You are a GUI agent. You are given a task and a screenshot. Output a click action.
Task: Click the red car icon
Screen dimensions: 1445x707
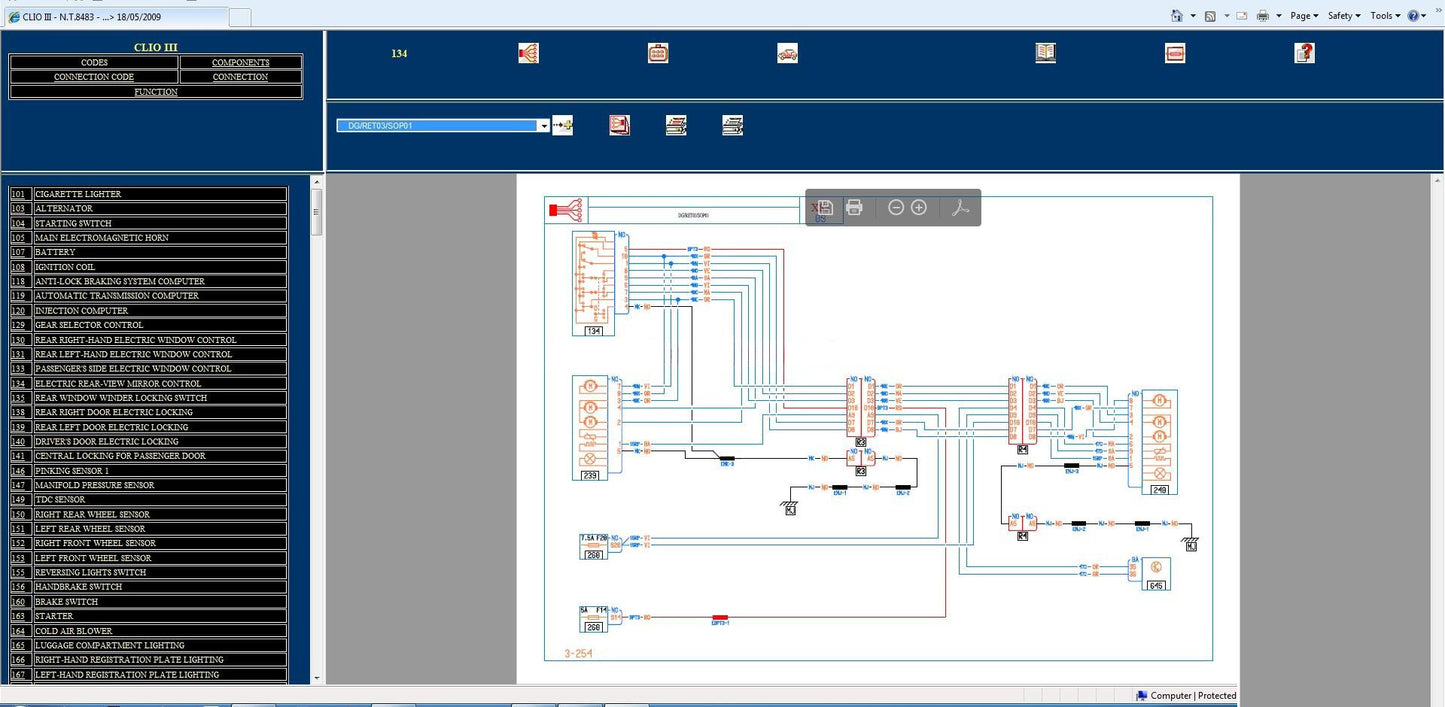tap(787, 53)
